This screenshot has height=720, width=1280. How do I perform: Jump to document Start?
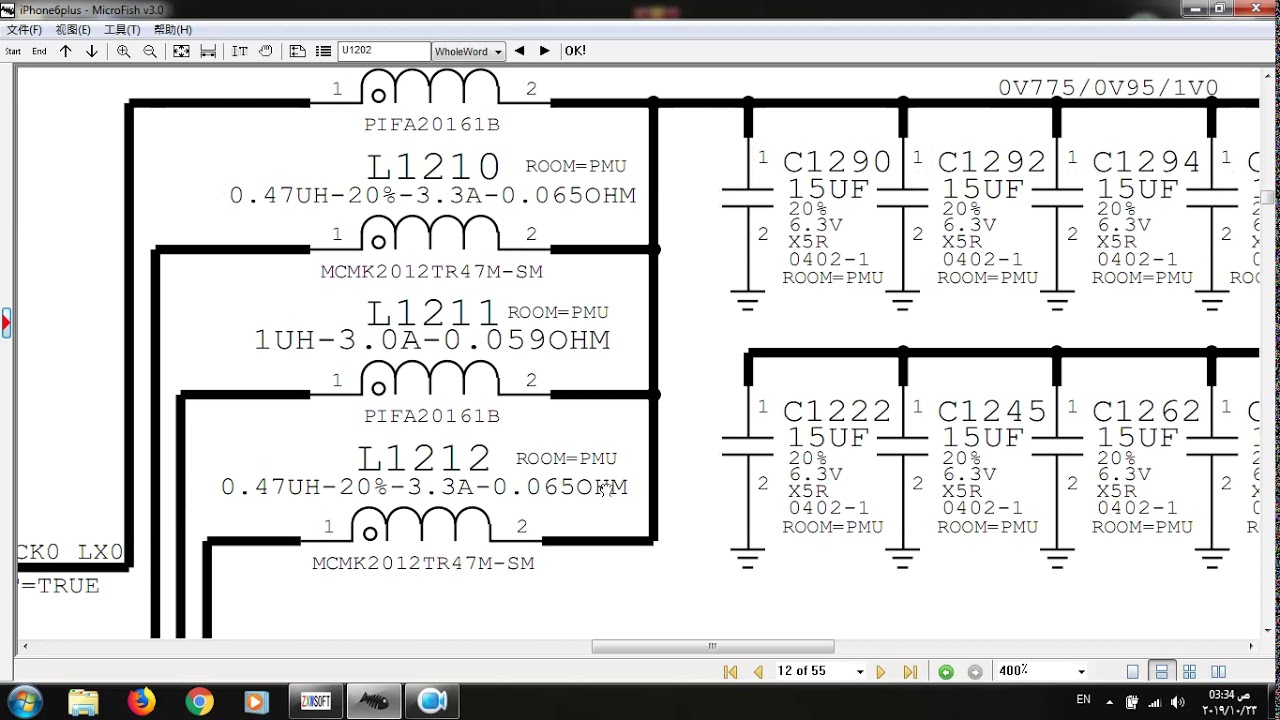click(x=13, y=51)
